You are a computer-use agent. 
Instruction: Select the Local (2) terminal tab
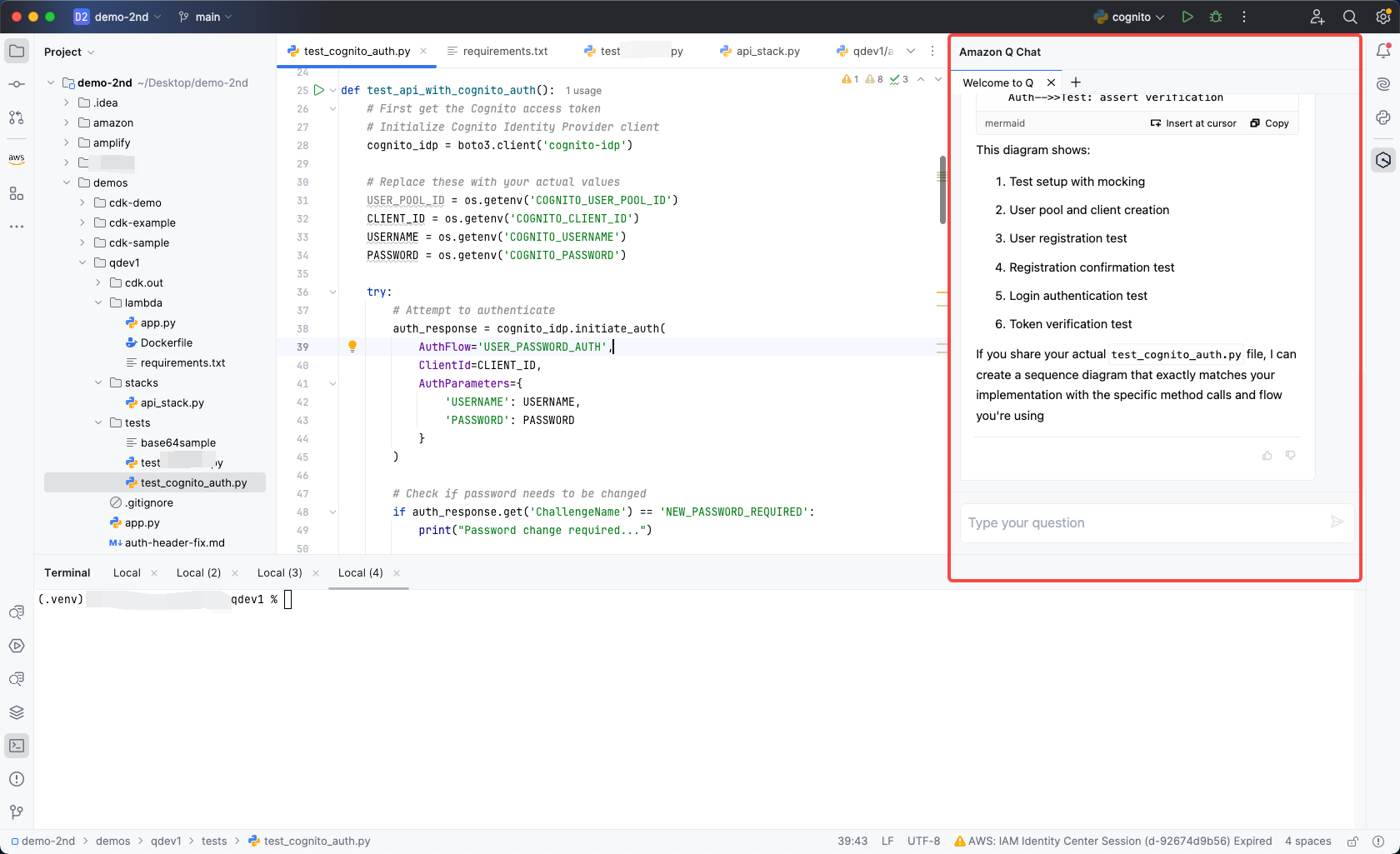pos(198,572)
